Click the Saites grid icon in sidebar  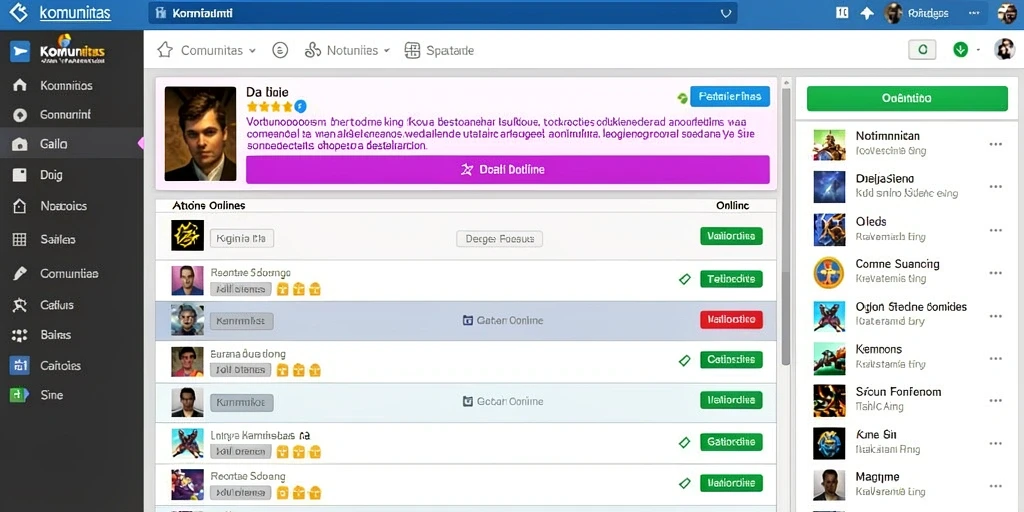pos(20,240)
